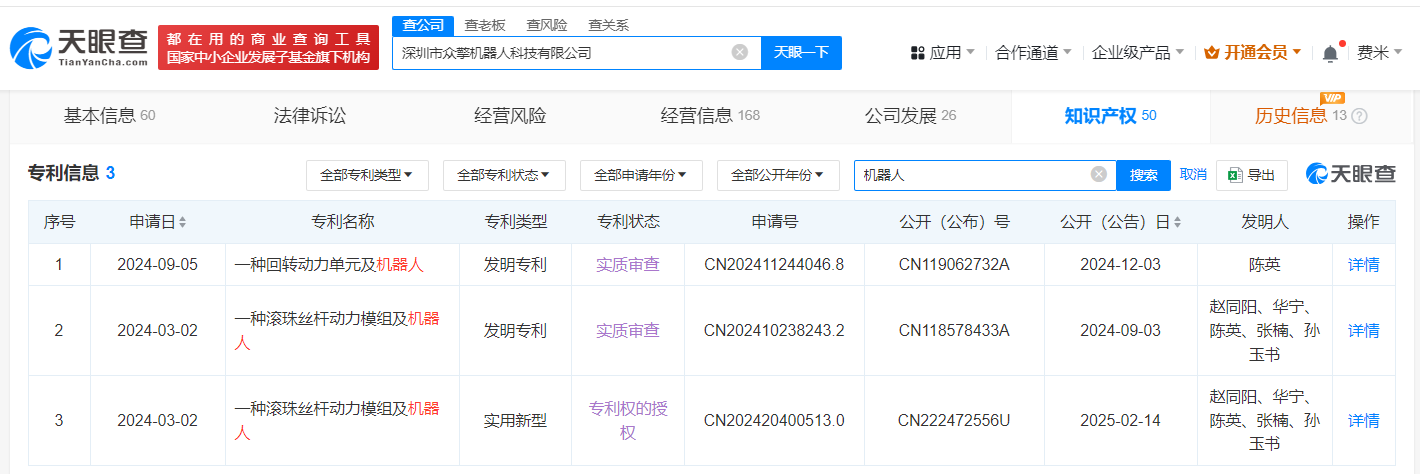The image size is (1420, 474).
Task: Go to the 法律诉讼 tab
Action: click(x=310, y=116)
